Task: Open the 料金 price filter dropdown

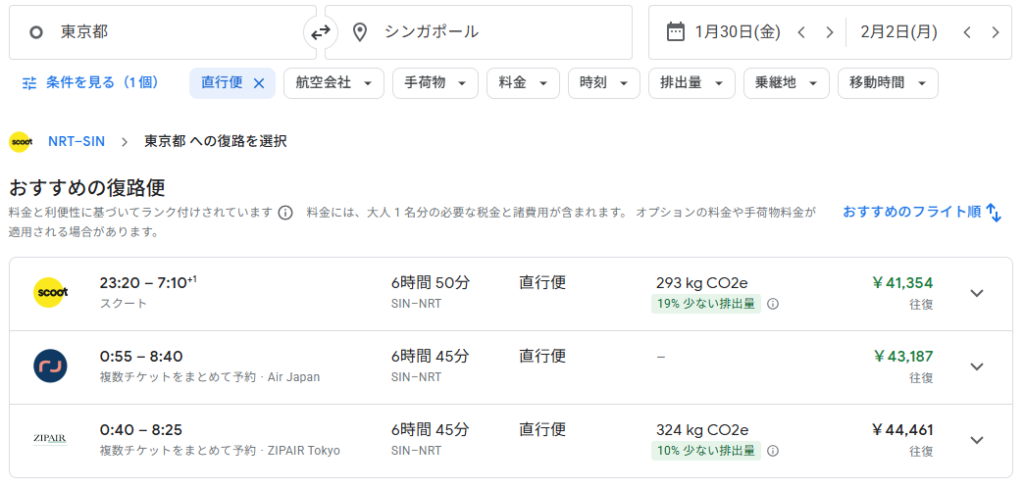Action: [523, 83]
